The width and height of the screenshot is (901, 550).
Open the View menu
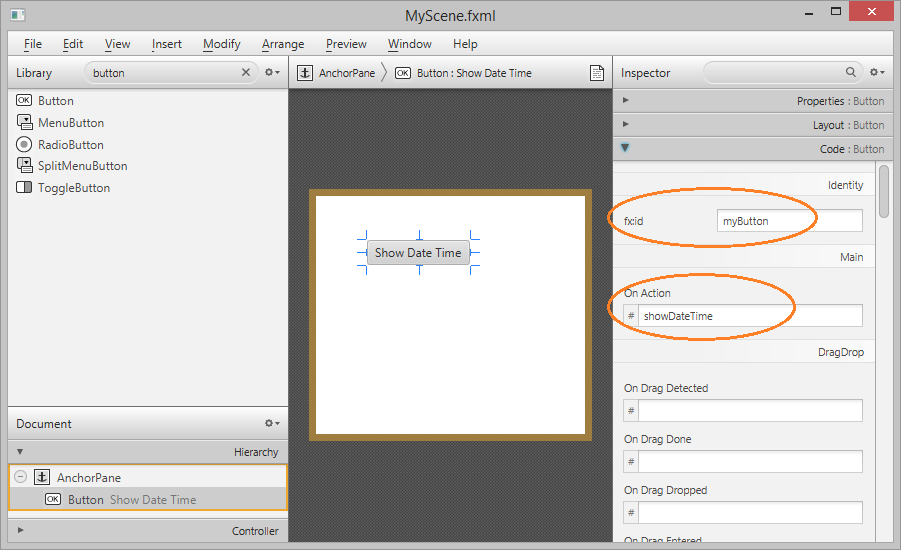tap(117, 44)
